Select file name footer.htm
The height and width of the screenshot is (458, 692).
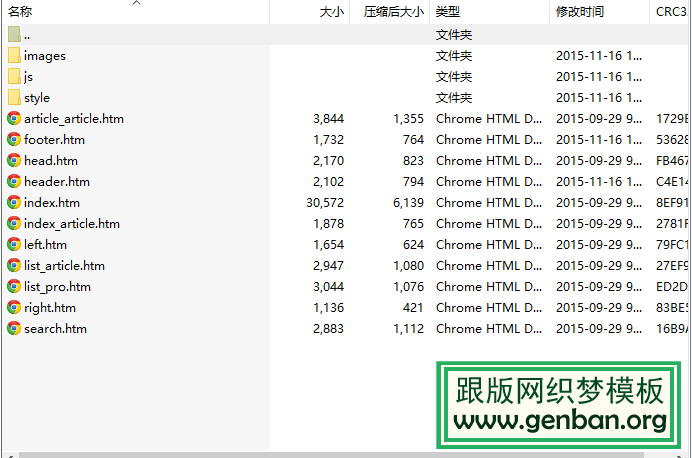click(x=54, y=140)
